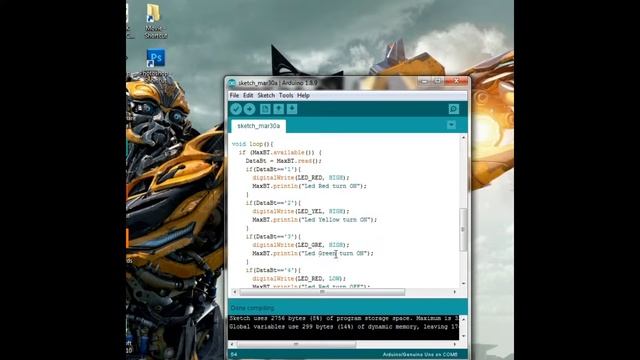Click the if(DataBt=='3') line
Screen dimensions: 640x360
(273, 237)
